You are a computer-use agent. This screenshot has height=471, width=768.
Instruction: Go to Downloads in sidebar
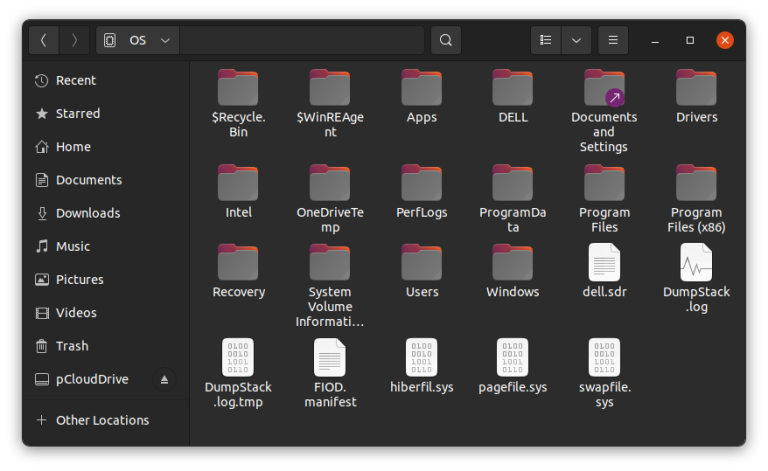(87, 213)
